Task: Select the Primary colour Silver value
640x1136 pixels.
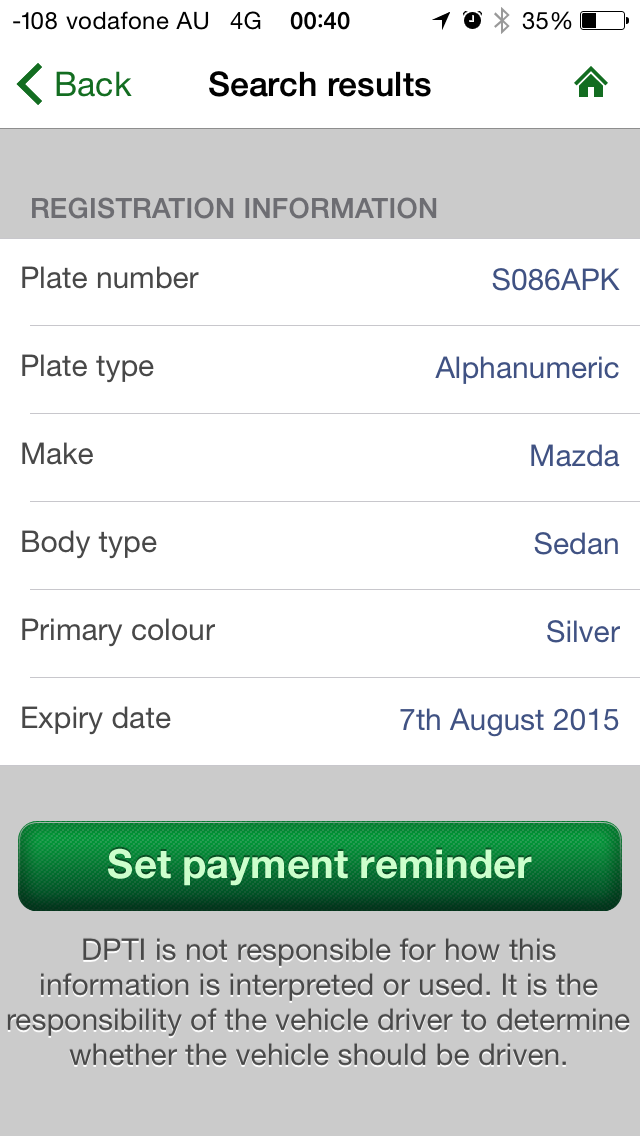Action: (582, 632)
